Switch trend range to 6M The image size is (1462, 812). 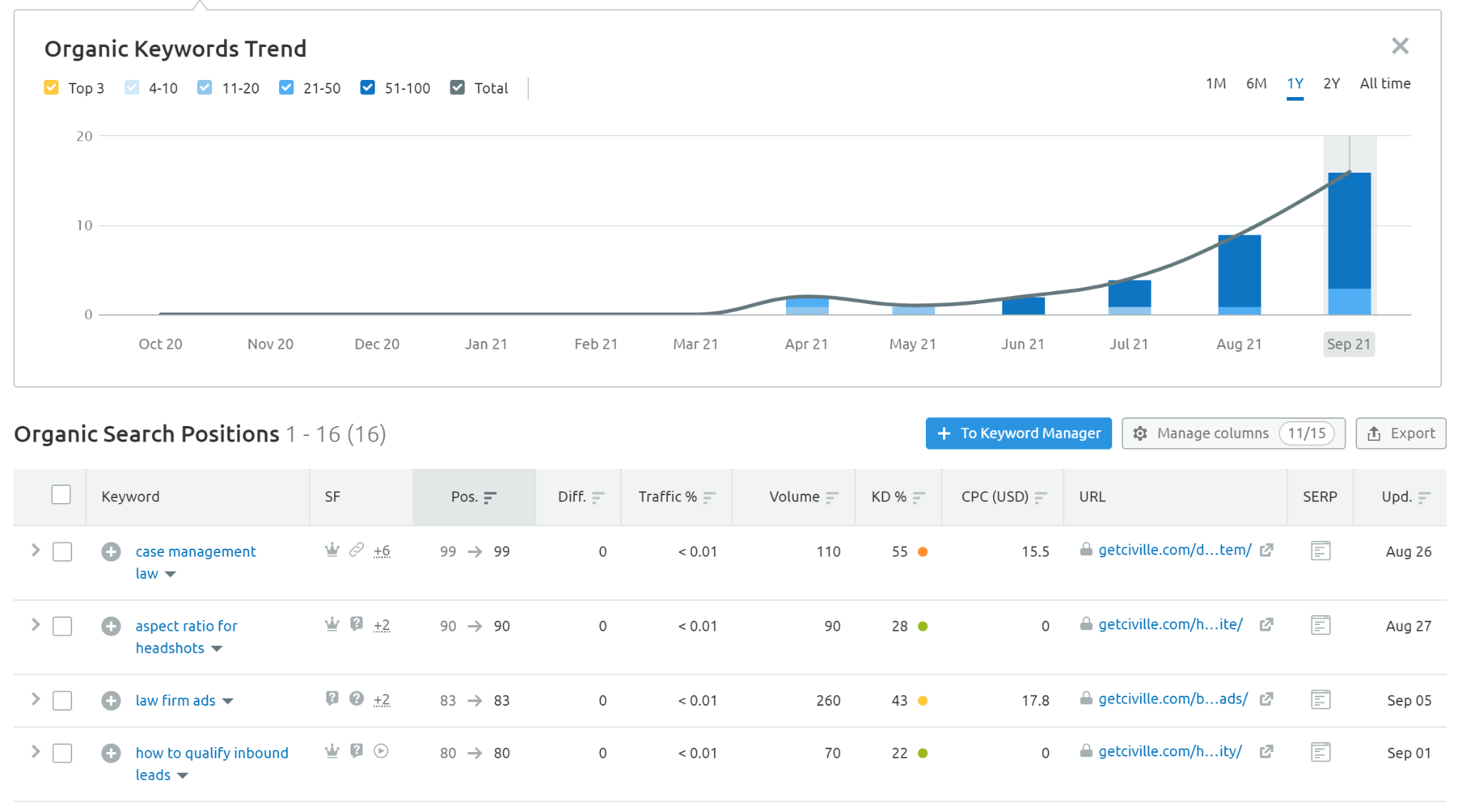[1256, 83]
